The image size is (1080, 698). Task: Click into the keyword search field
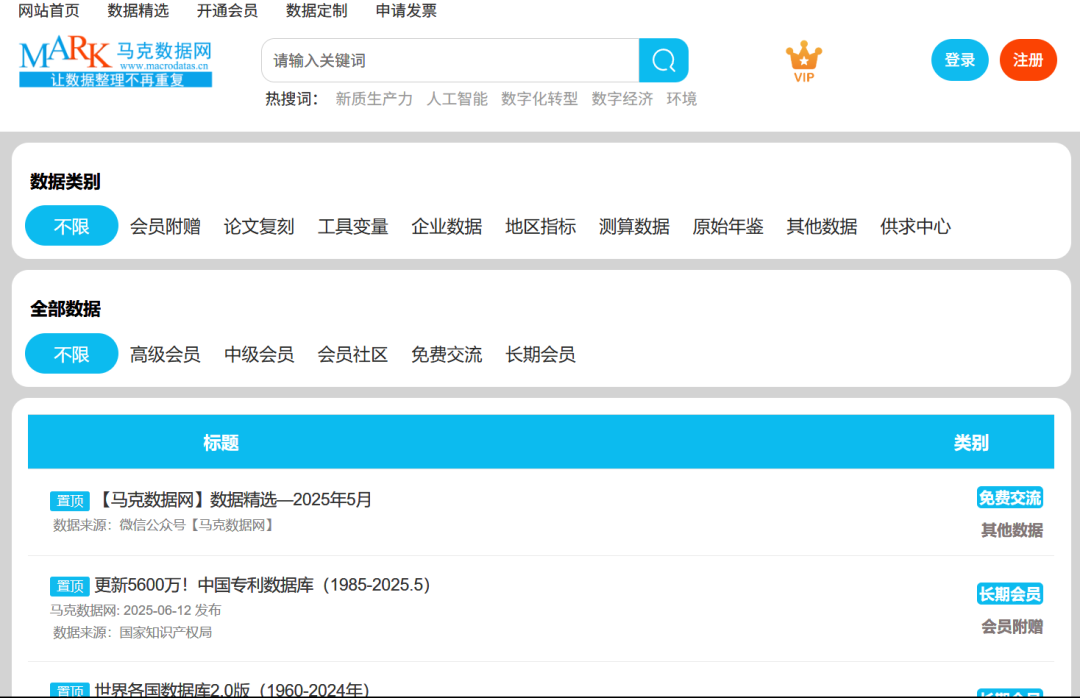coord(450,60)
